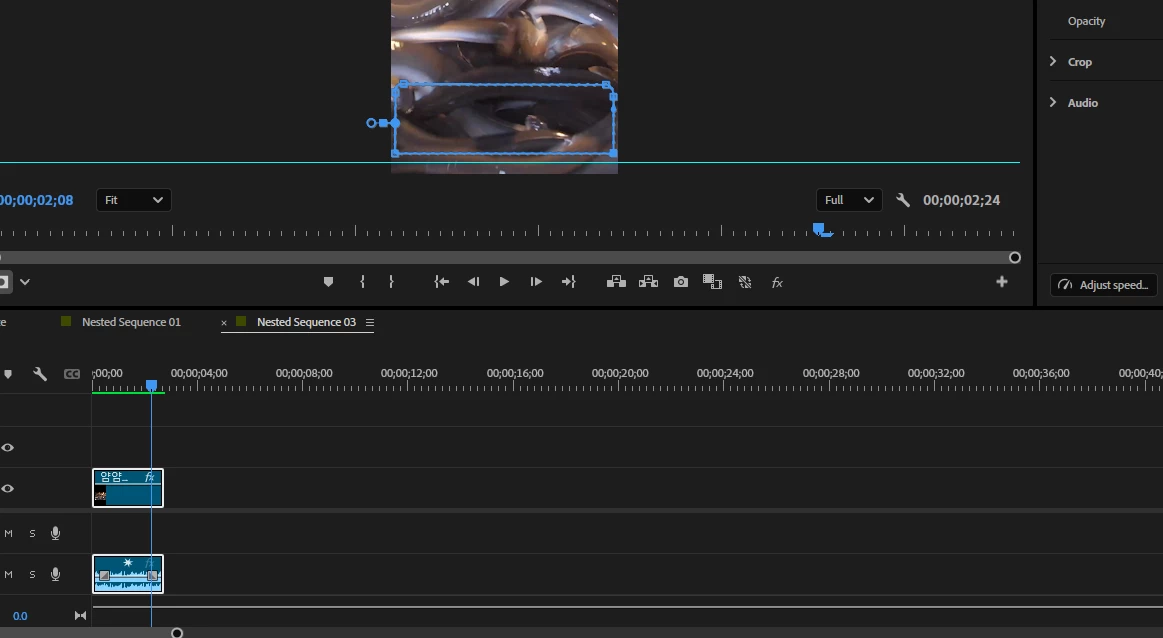Expand the Crop section
This screenshot has width=1163, height=638.
click(1052, 62)
